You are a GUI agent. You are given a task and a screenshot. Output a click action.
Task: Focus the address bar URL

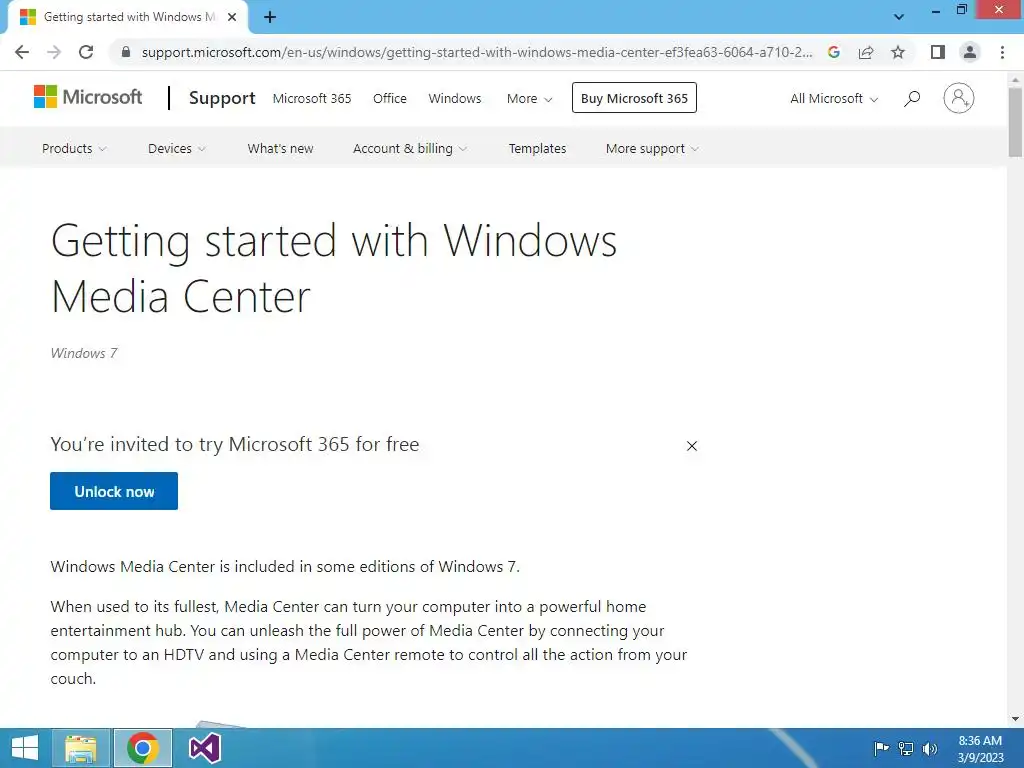click(x=477, y=52)
